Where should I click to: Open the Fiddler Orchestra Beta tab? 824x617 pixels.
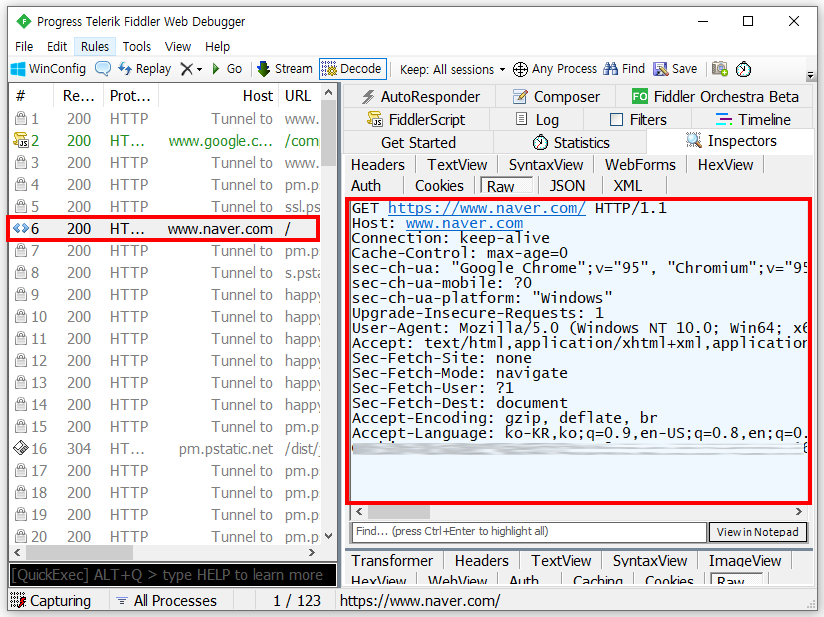click(715, 97)
